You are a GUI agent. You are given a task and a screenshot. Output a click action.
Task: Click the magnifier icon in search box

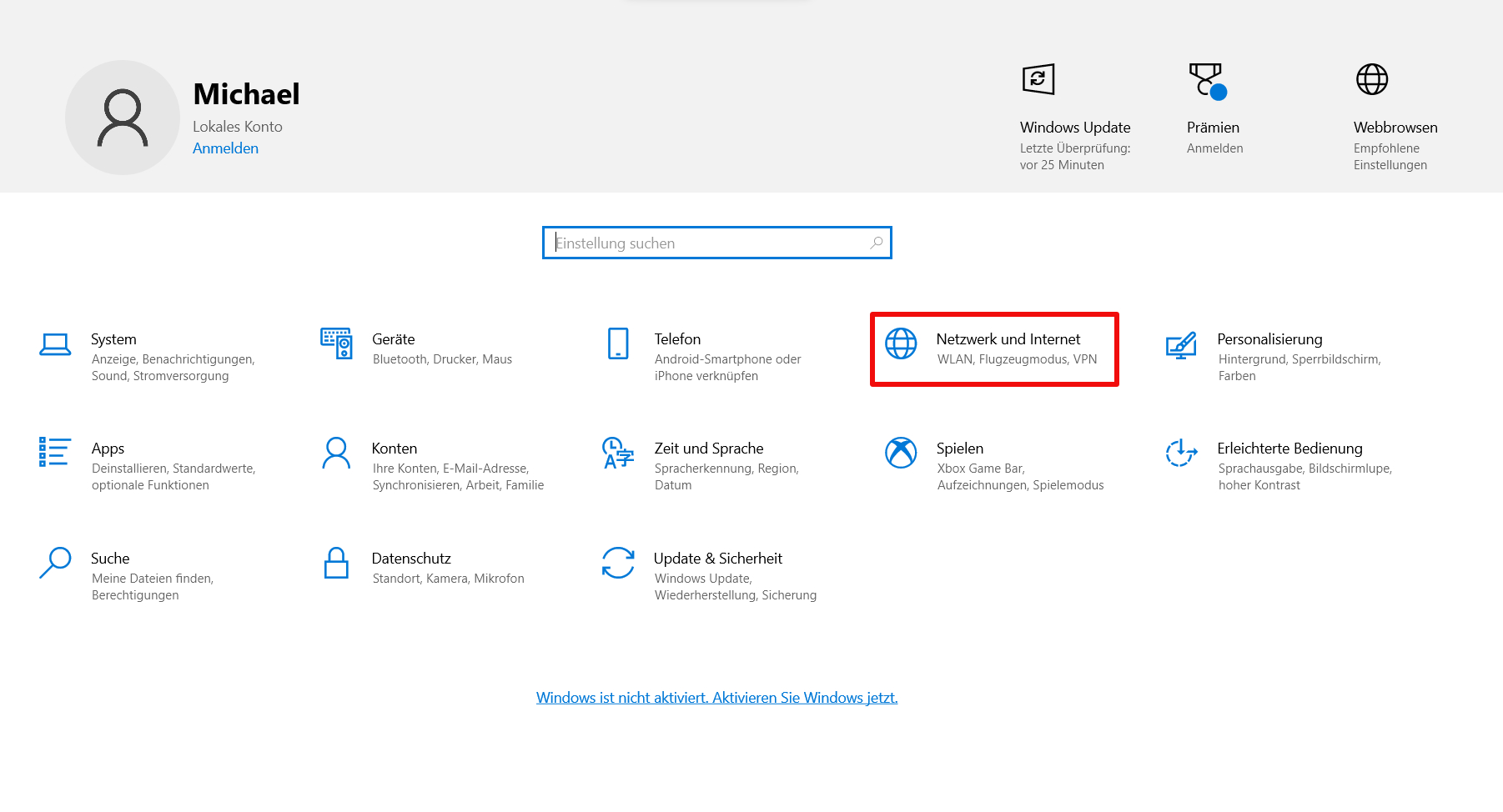point(877,243)
